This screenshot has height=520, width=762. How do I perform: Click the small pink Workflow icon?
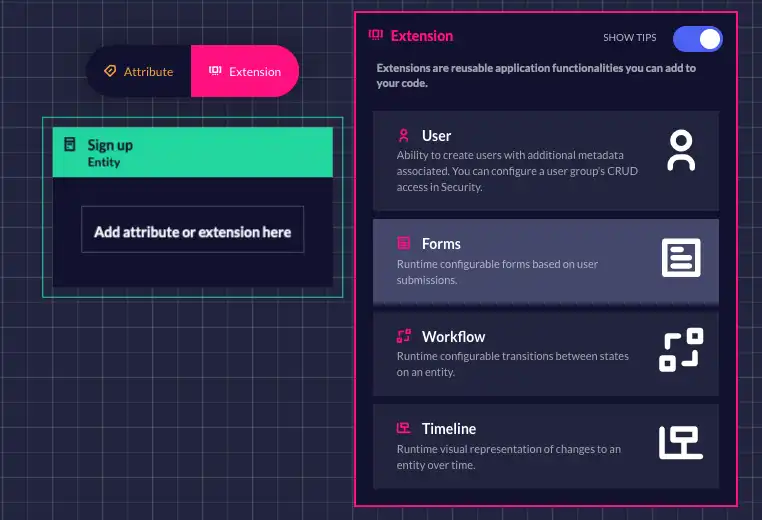(x=403, y=337)
